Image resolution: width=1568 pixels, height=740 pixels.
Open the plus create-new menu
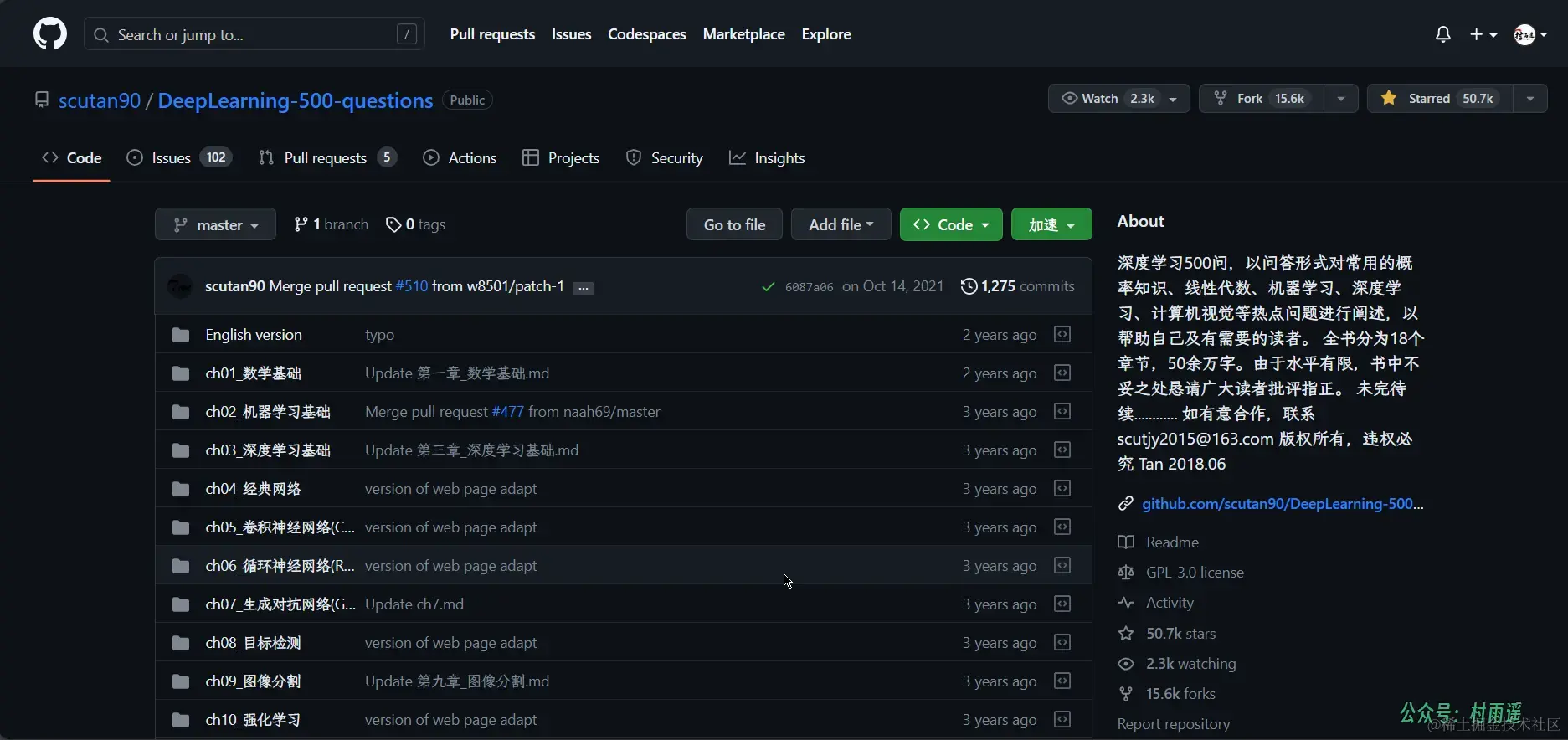pos(1483,34)
